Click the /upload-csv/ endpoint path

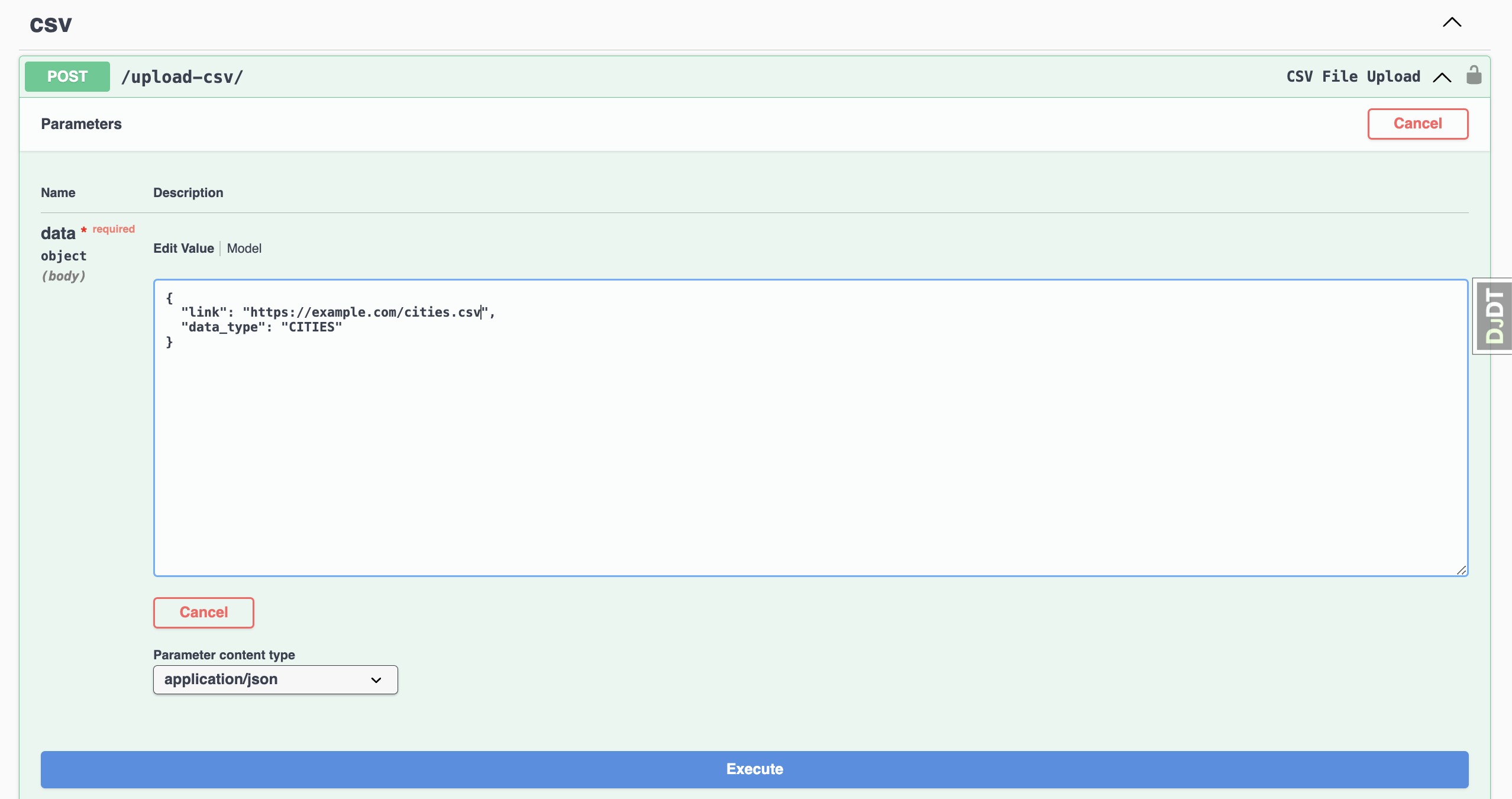[x=182, y=77]
